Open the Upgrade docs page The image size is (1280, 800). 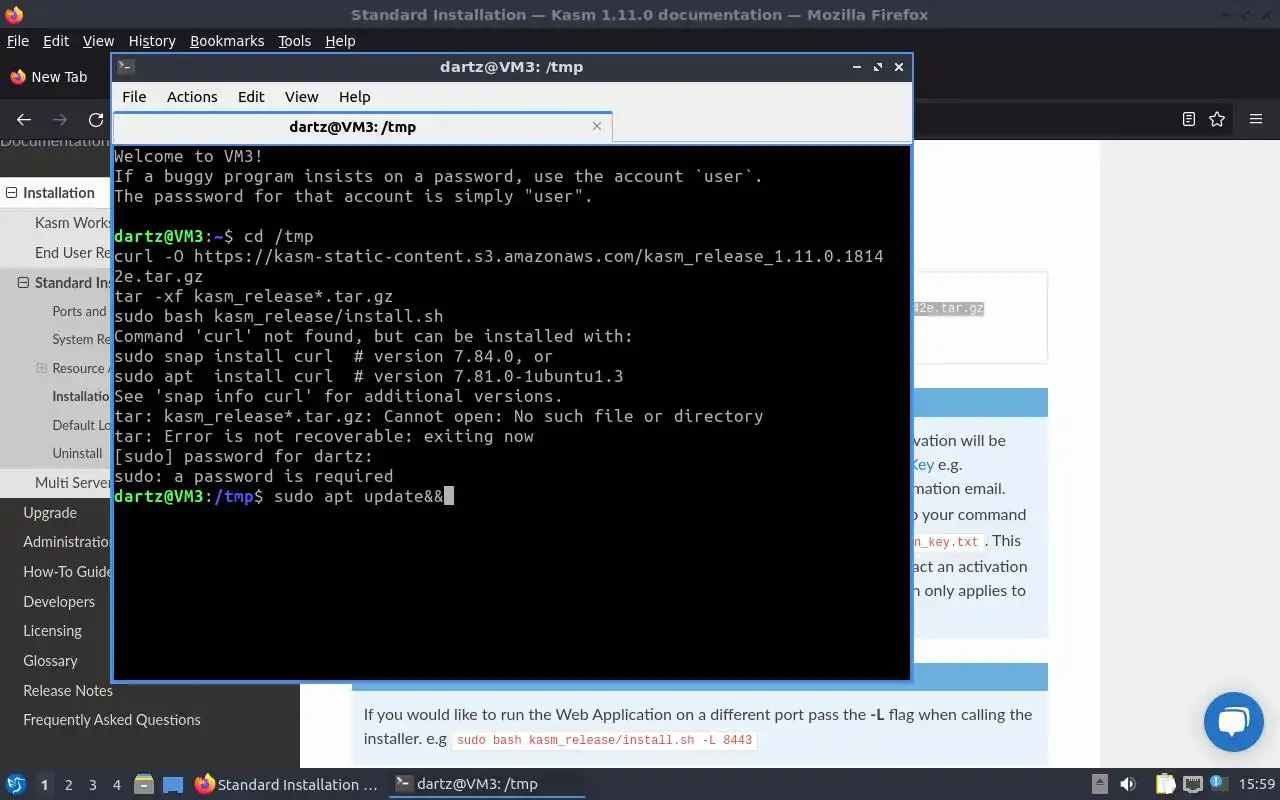pyautogui.click(x=50, y=513)
